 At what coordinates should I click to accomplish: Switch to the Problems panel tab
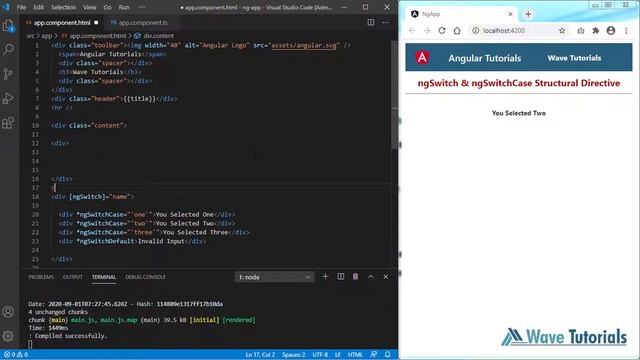coord(41,277)
